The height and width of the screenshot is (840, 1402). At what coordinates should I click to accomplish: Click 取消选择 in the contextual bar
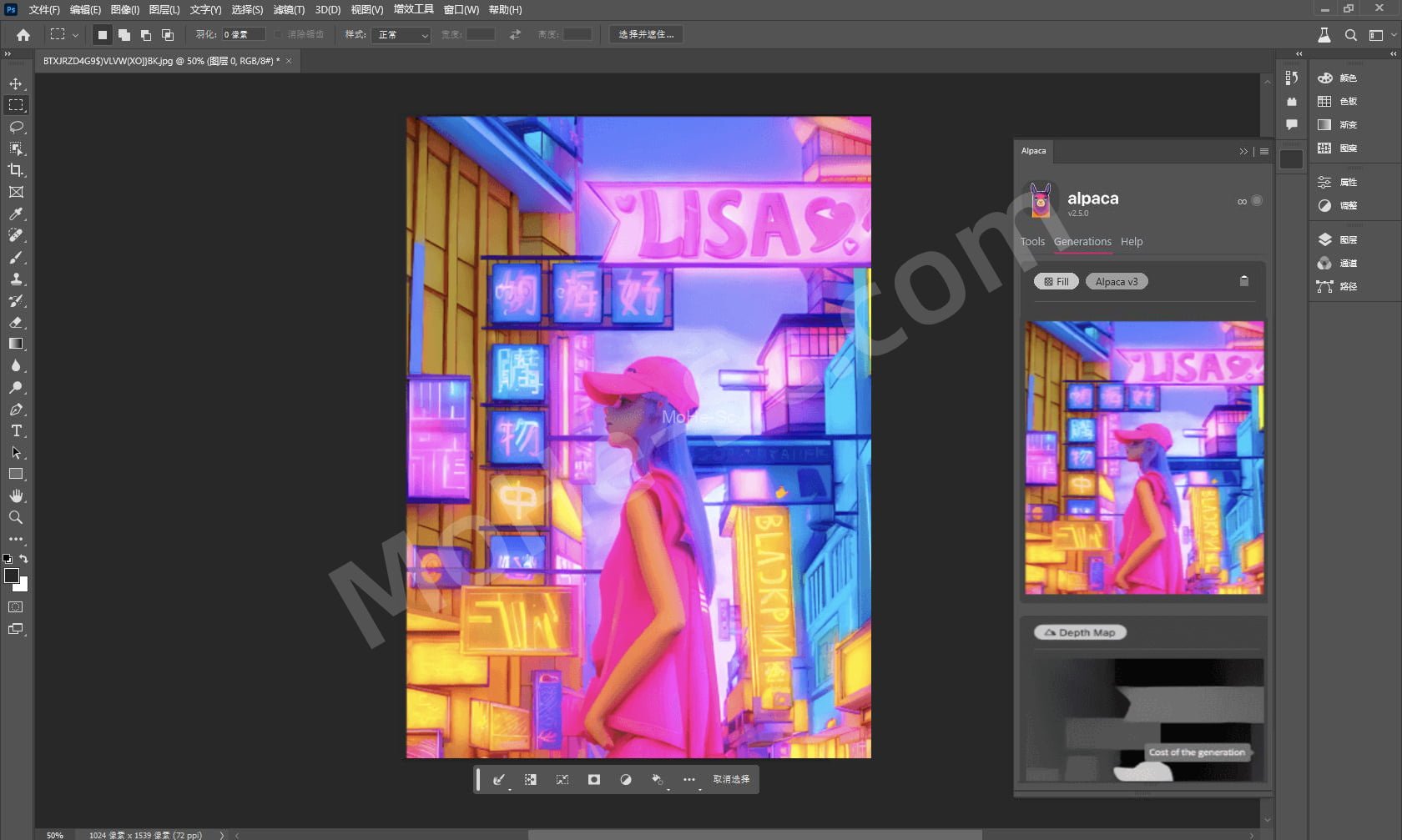coord(731,779)
